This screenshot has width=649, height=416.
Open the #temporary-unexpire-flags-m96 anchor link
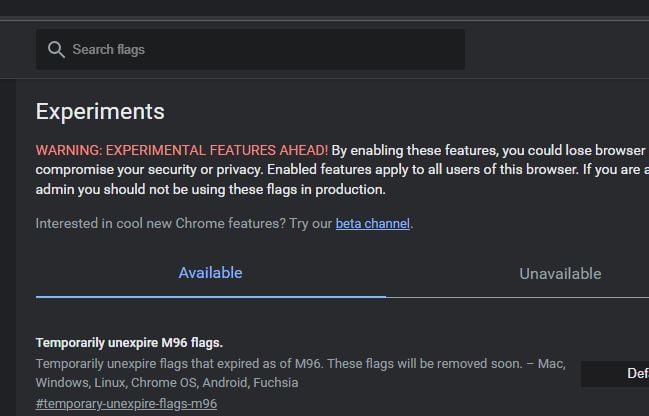[x=126, y=404]
